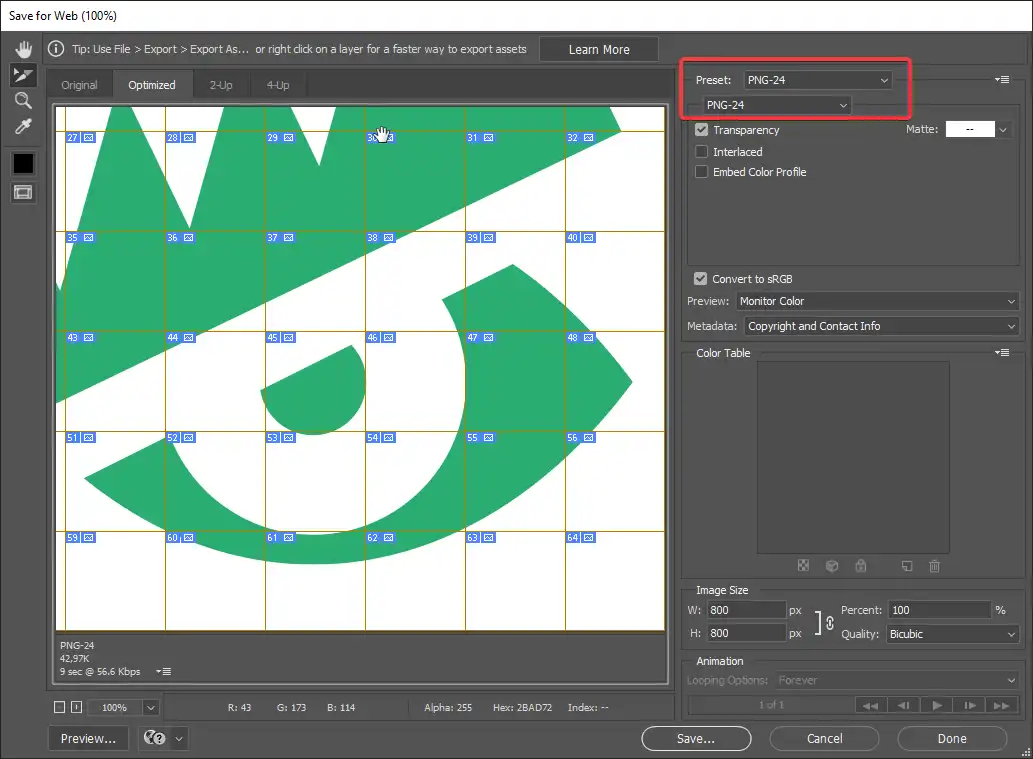Enable Embed Color Profile

pos(702,172)
